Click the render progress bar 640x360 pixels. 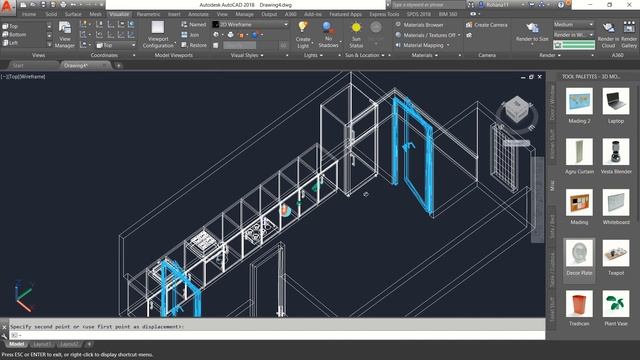click(x=574, y=45)
